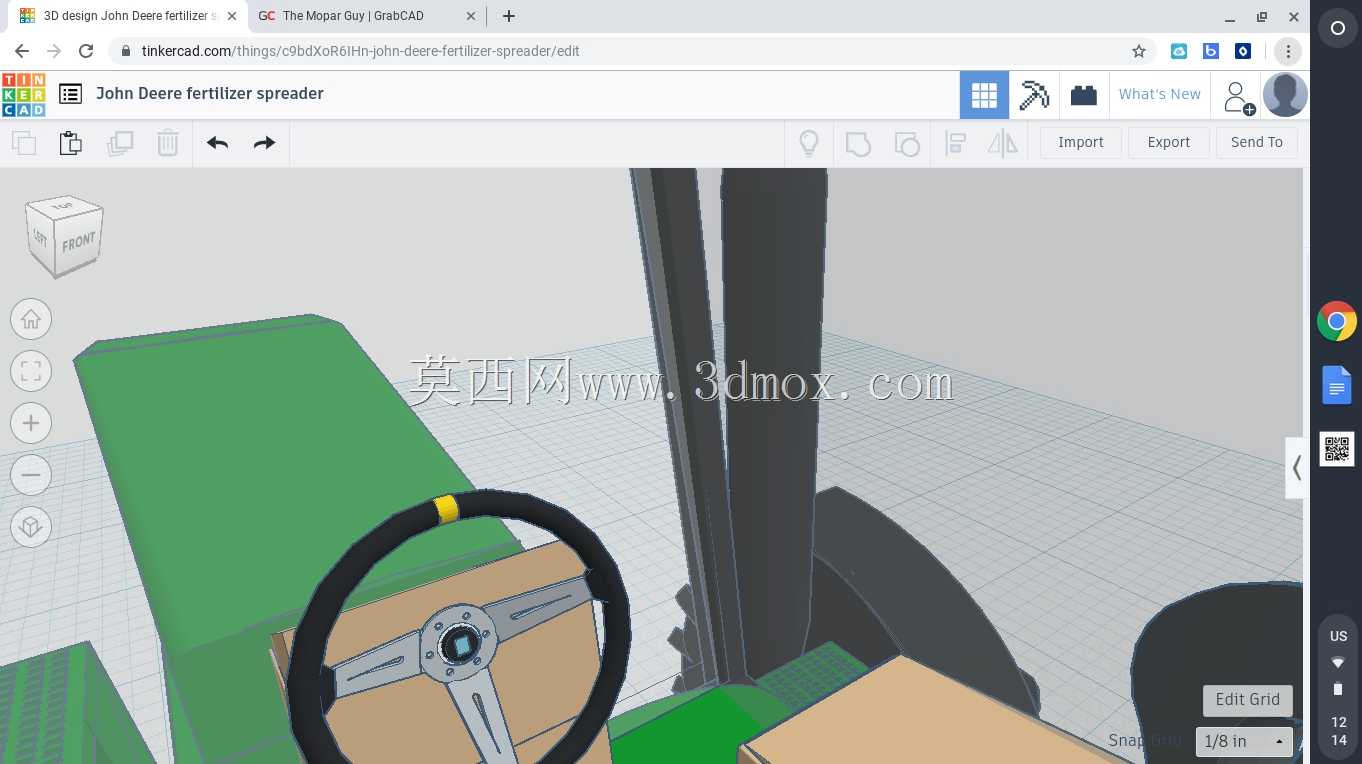1362x764 pixels.
Task: Click the Delete trash icon
Action: 168,143
